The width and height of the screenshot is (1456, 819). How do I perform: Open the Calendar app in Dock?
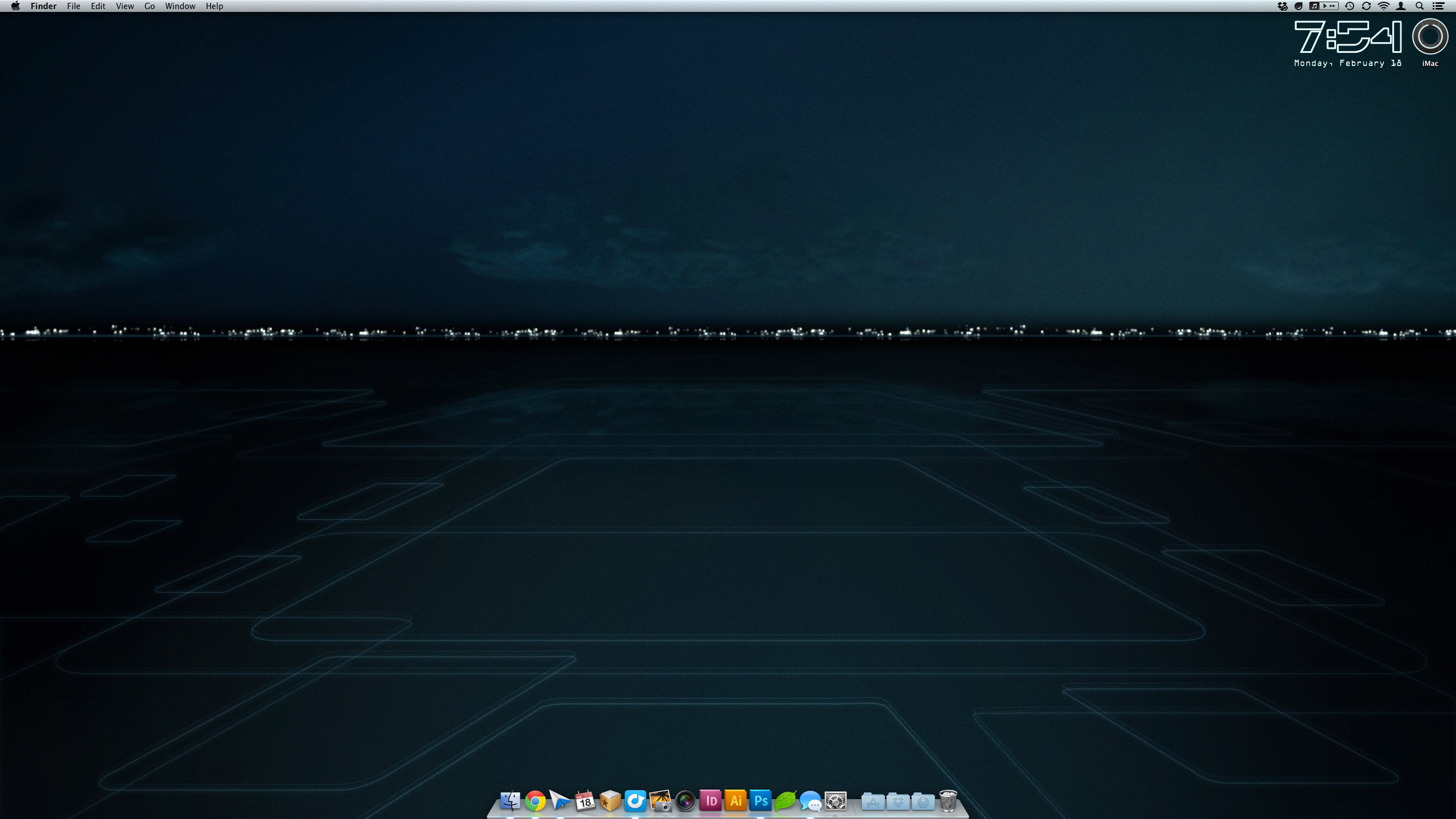585,801
